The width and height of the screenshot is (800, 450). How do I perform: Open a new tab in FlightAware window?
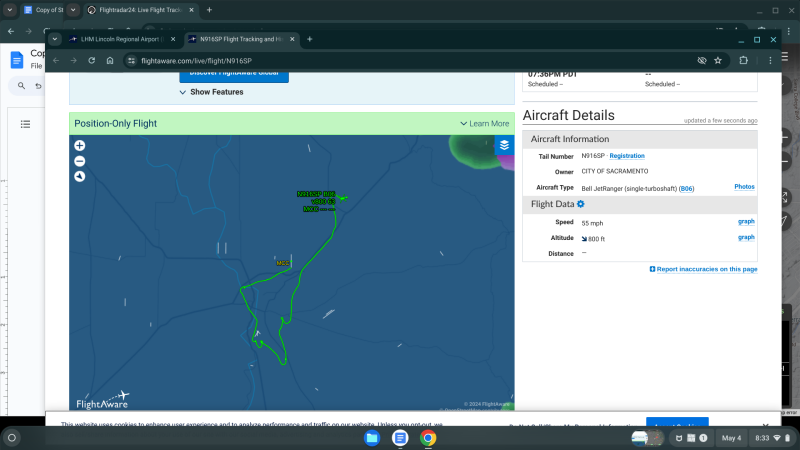click(x=309, y=39)
